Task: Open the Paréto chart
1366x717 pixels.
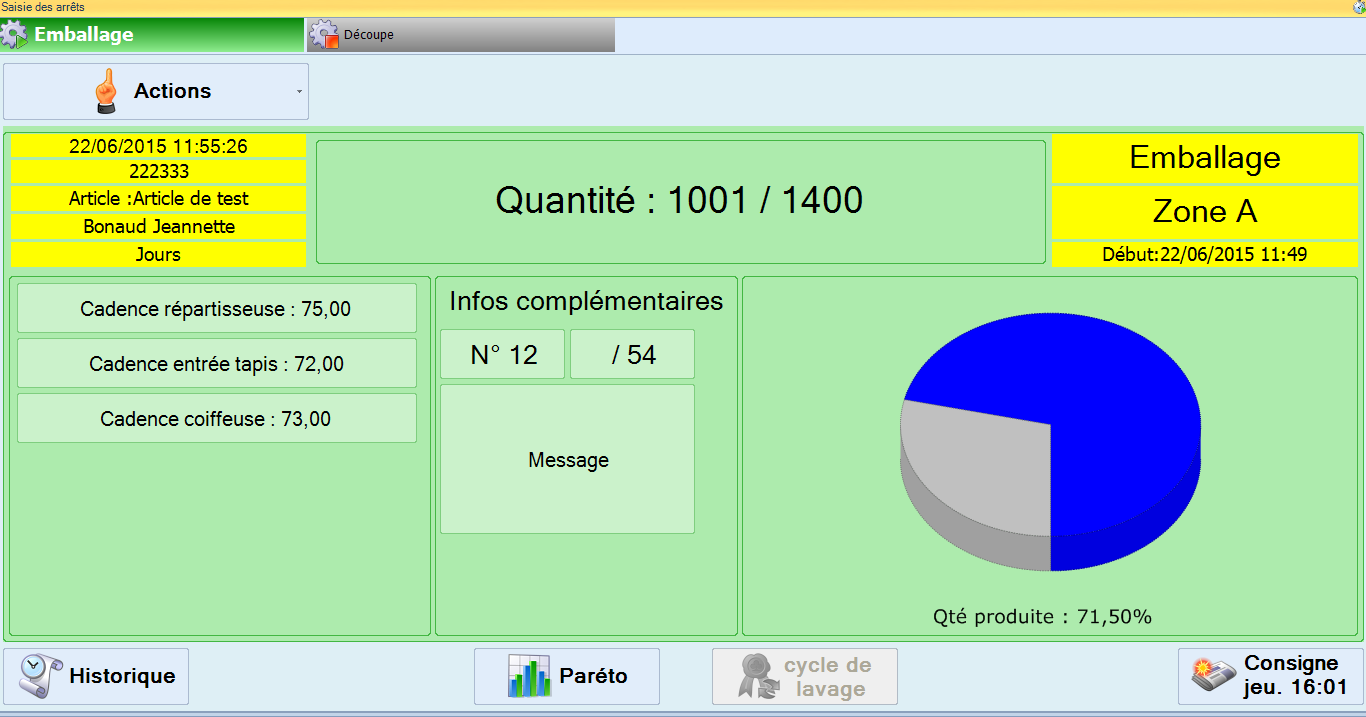Action: click(x=567, y=677)
